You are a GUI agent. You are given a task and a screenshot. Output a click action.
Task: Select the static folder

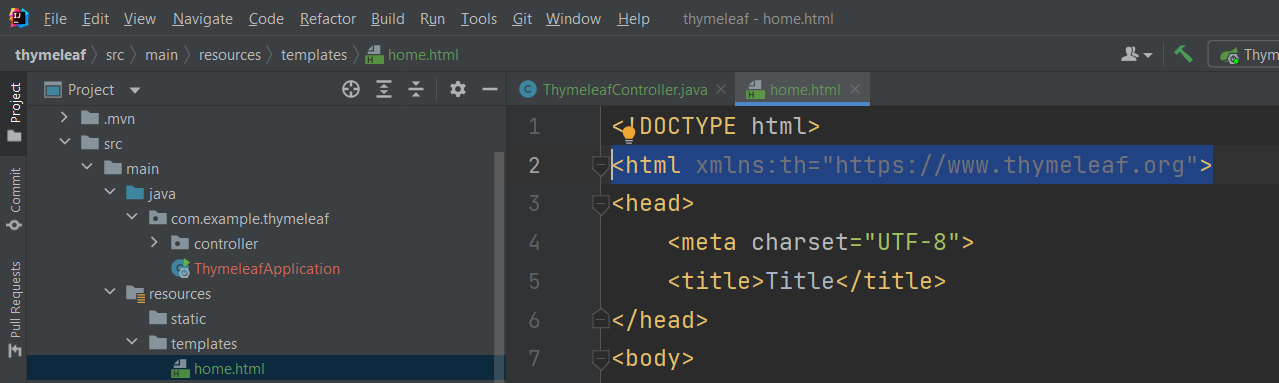pos(178,319)
